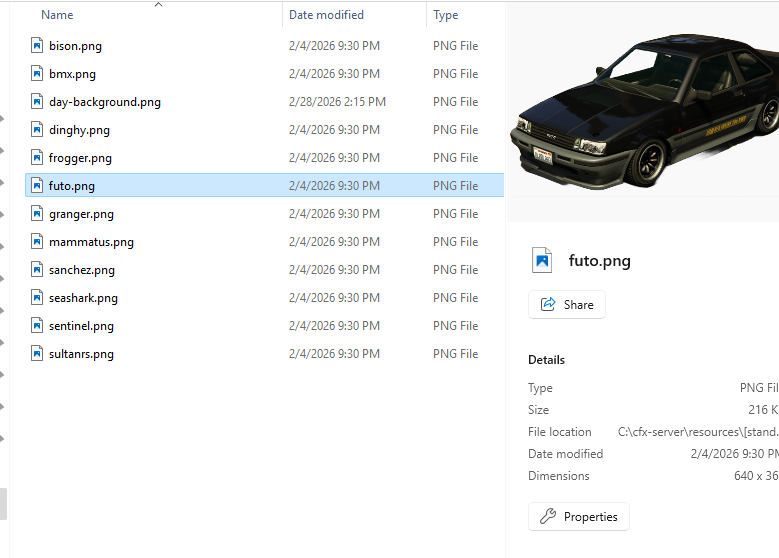The height and width of the screenshot is (558, 779).
Task: Click the frogger.png file icon
Action: pos(37,158)
